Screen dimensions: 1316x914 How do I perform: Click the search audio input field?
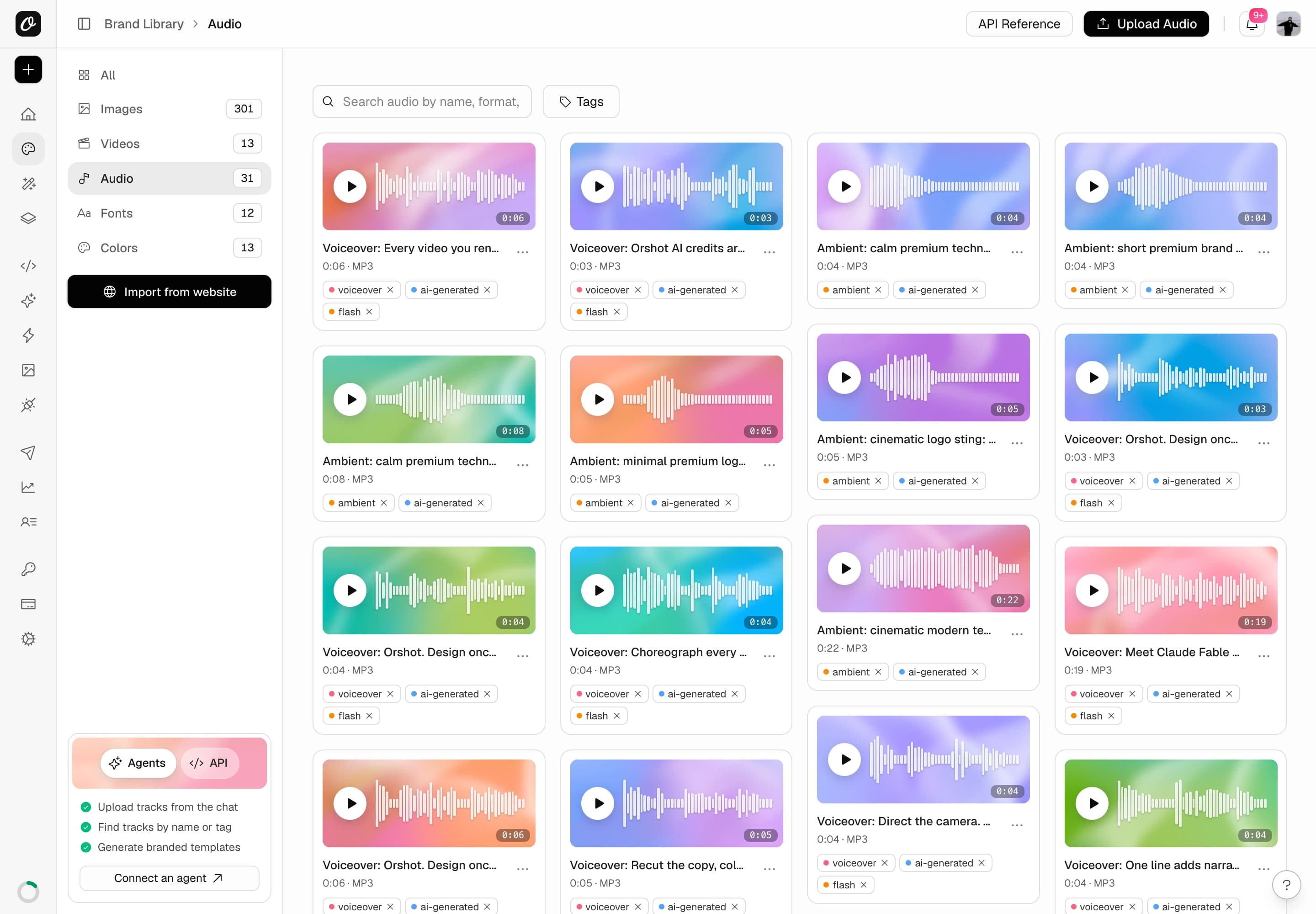tap(422, 101)
